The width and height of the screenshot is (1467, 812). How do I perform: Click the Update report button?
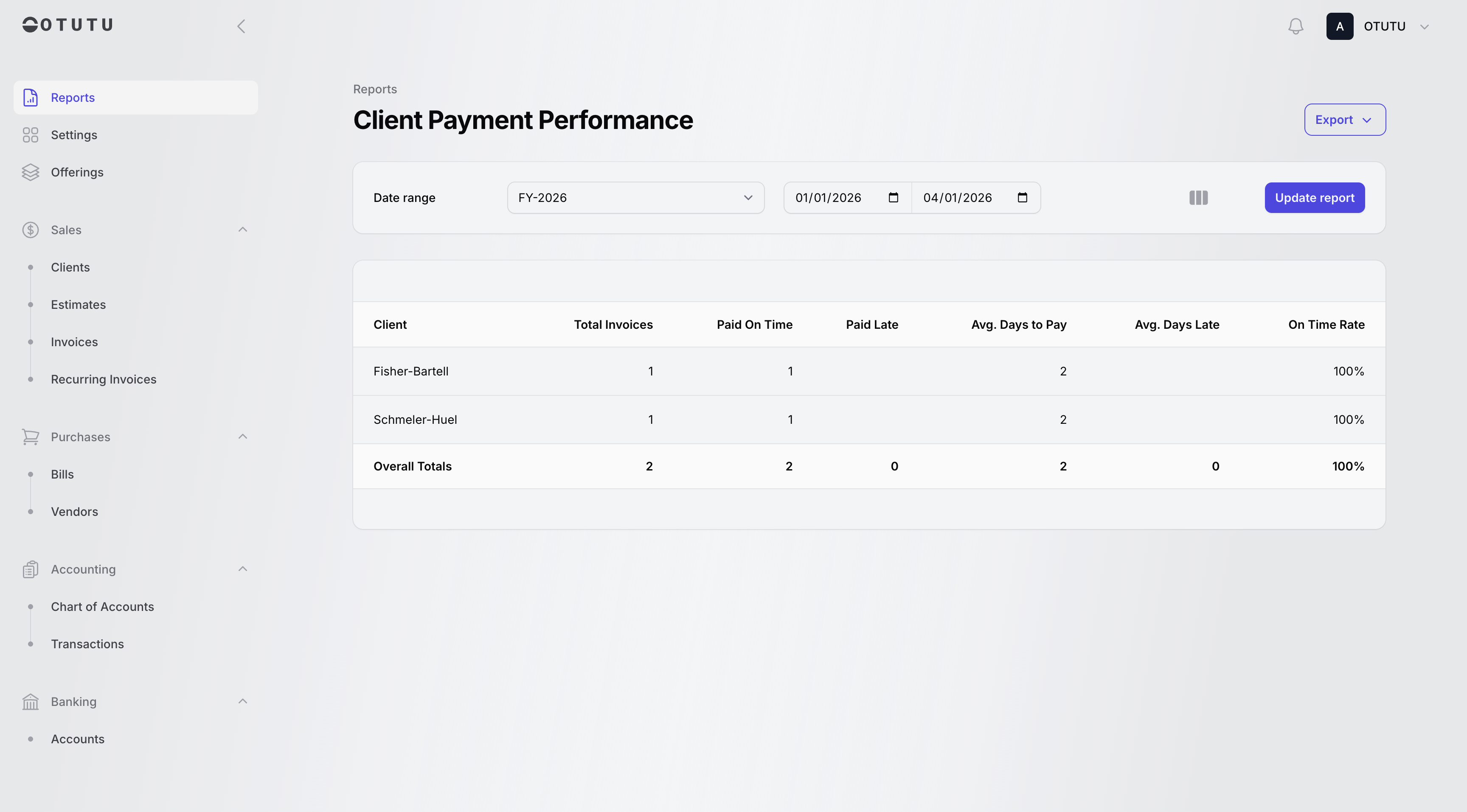click(x=1314, y=197)
